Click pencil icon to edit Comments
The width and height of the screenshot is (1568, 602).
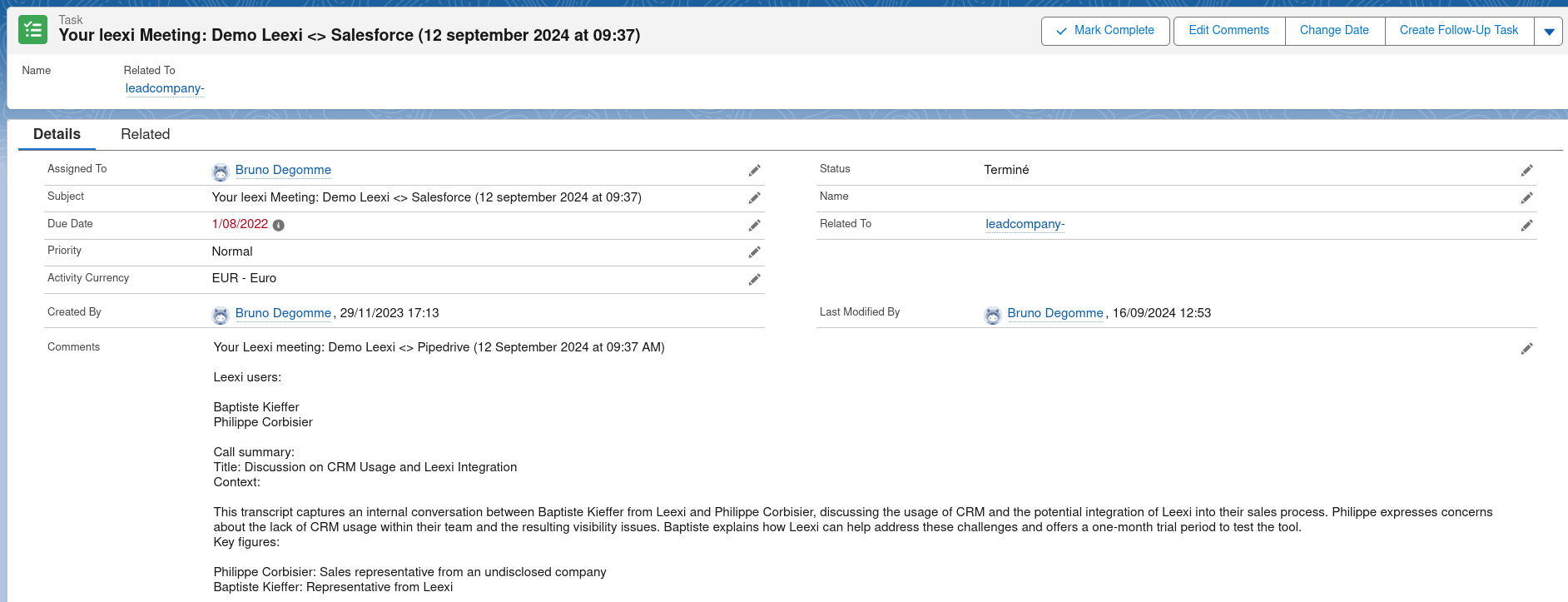pyautogui.click(x=1526, y=349)
